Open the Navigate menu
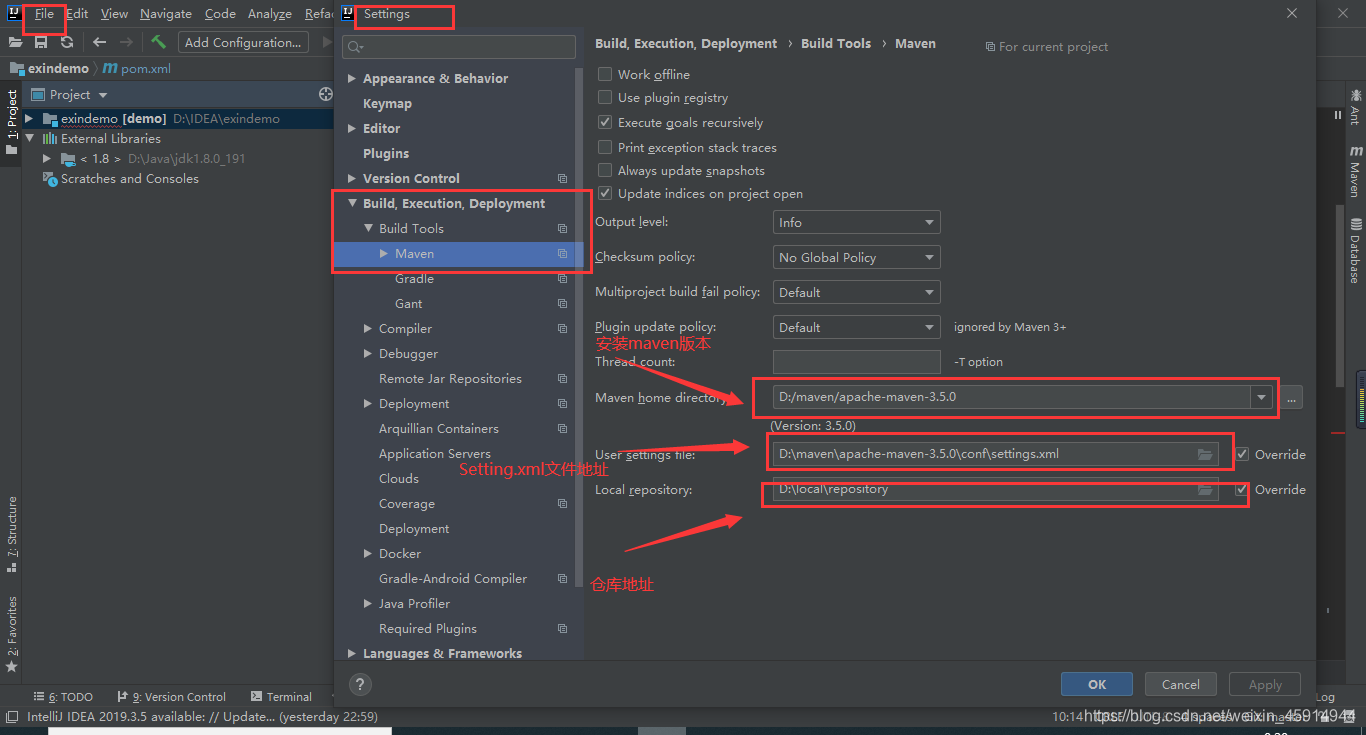 click(x=166, y=14)
